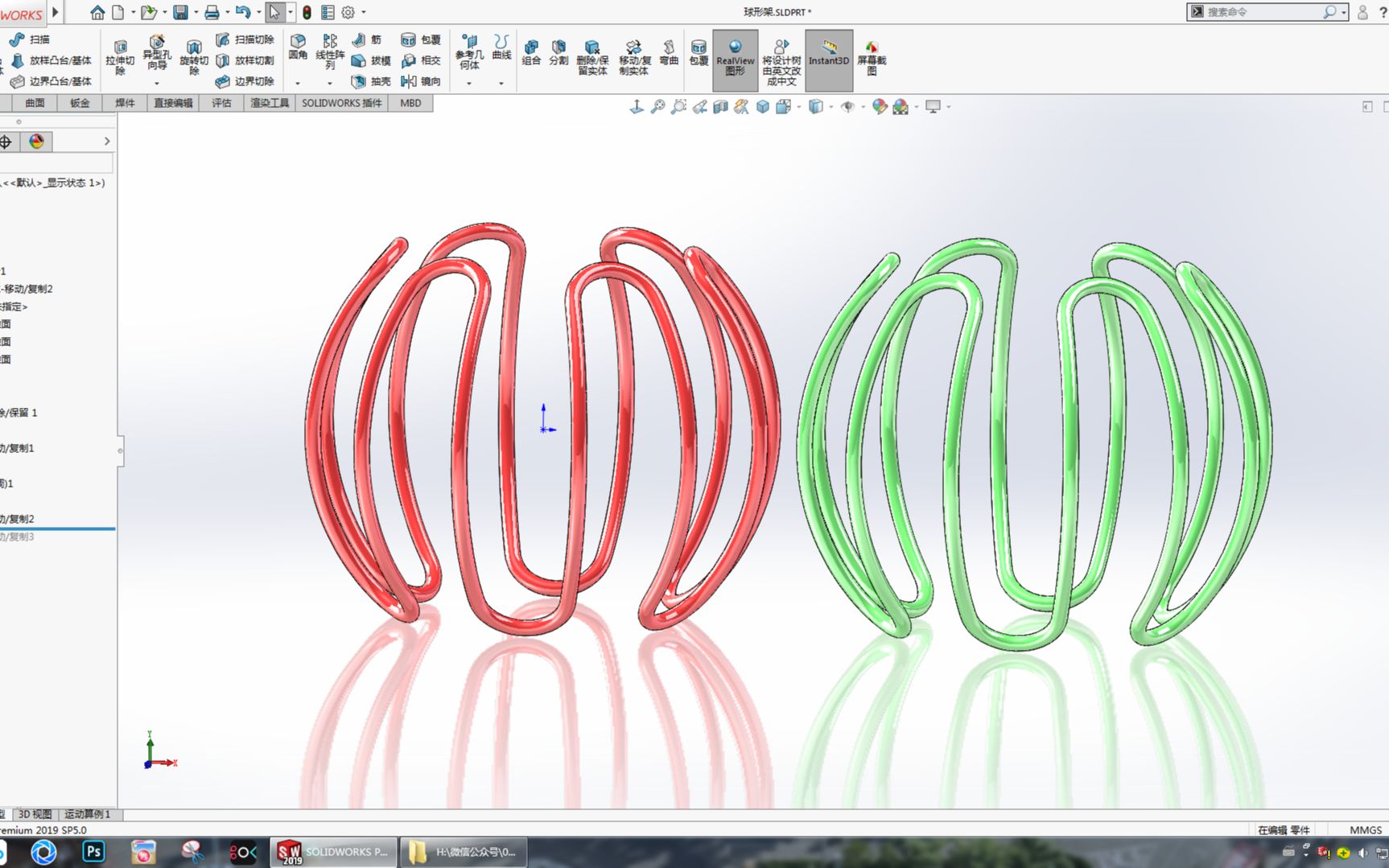The height and width of the screenshot is (868, 1389).
Task: Create a new document
Action: 118,12
